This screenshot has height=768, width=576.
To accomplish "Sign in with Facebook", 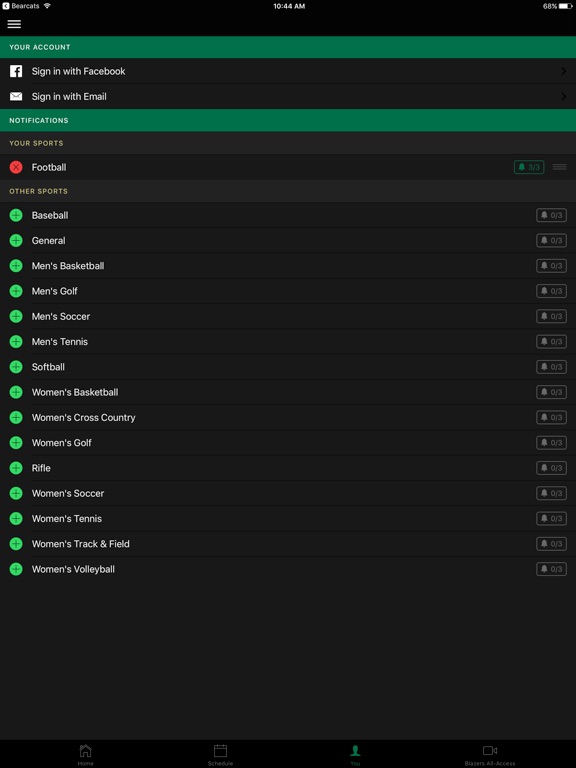I will coord(288,71).
